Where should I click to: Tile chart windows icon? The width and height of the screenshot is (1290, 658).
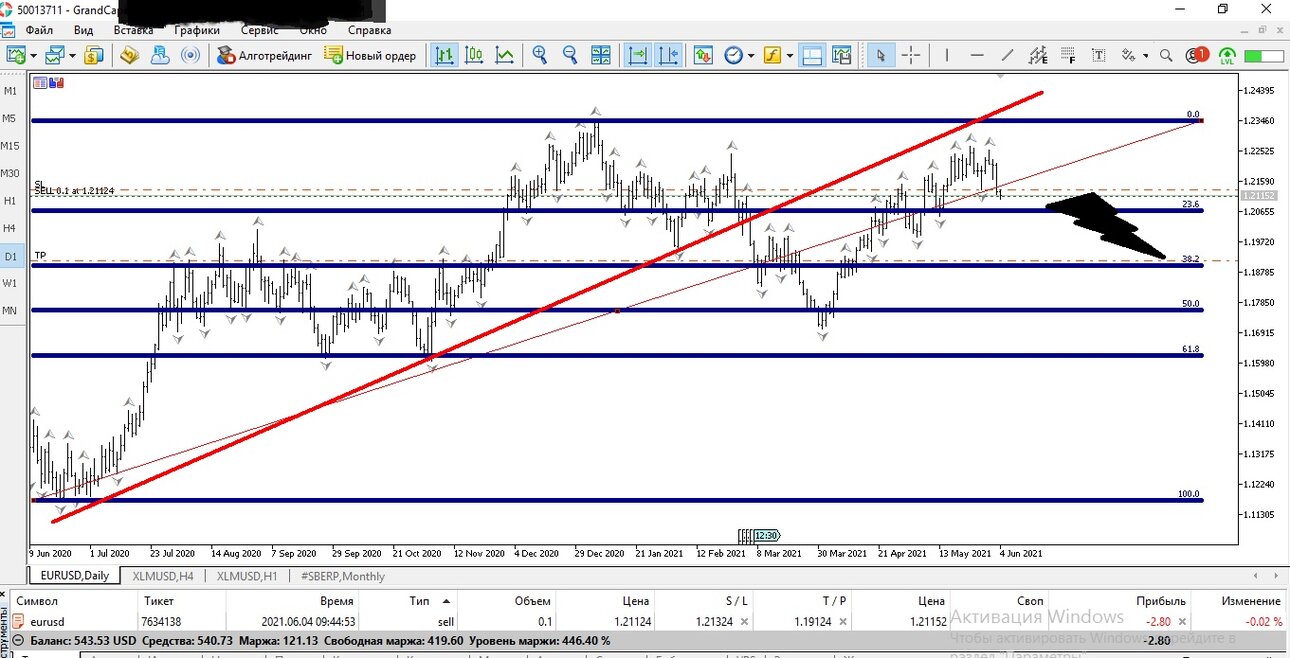point(601,55)
